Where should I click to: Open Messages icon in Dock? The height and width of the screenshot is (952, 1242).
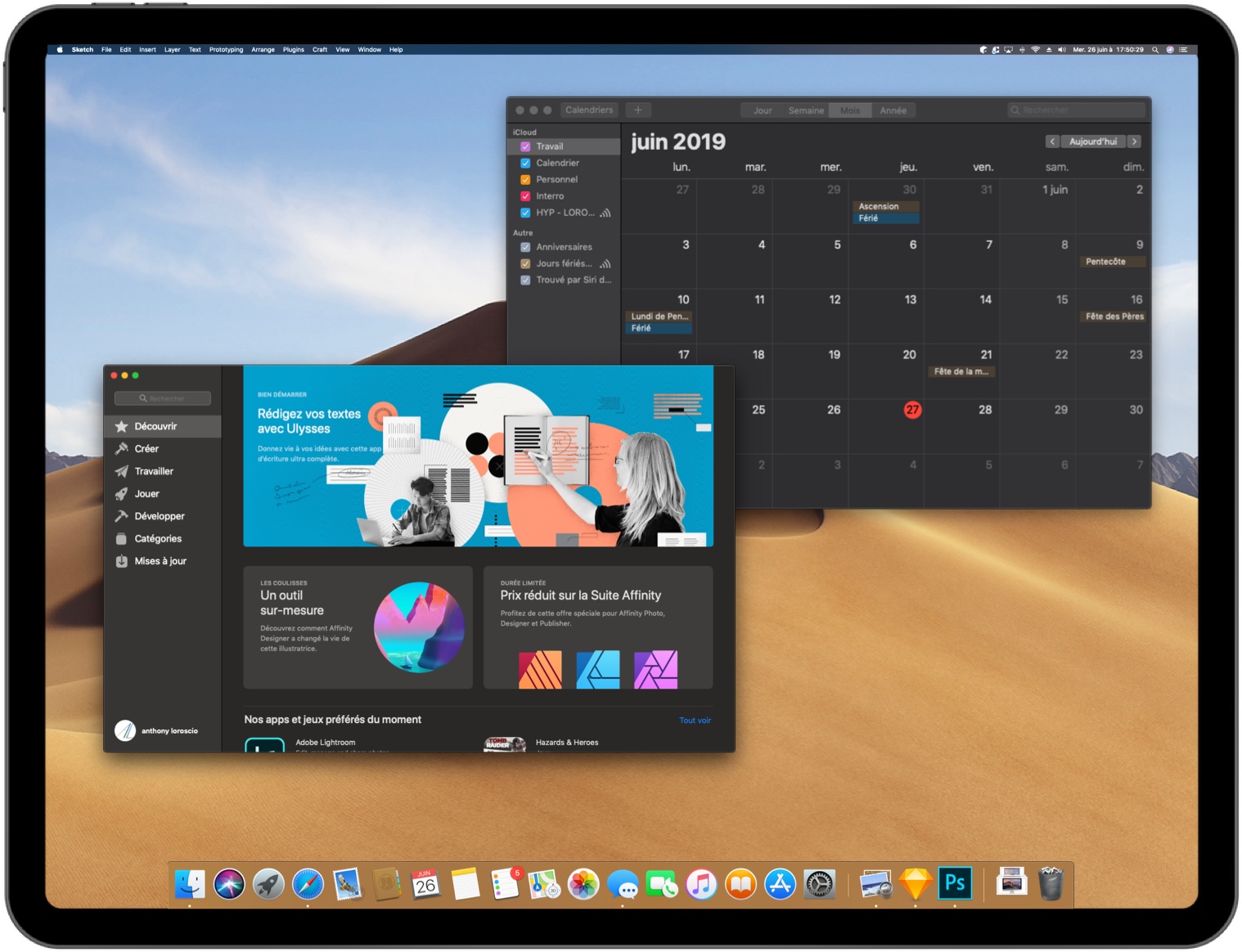[623, 884]
